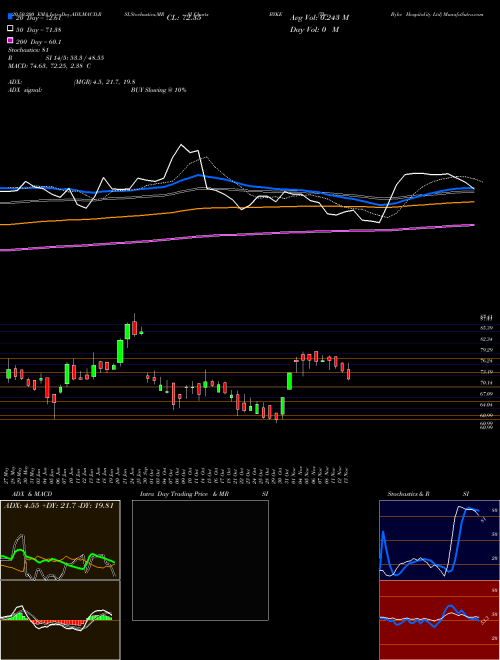
Task: Click the 'Intra Day Trading Price & MRSI' title
Action: 204,494
